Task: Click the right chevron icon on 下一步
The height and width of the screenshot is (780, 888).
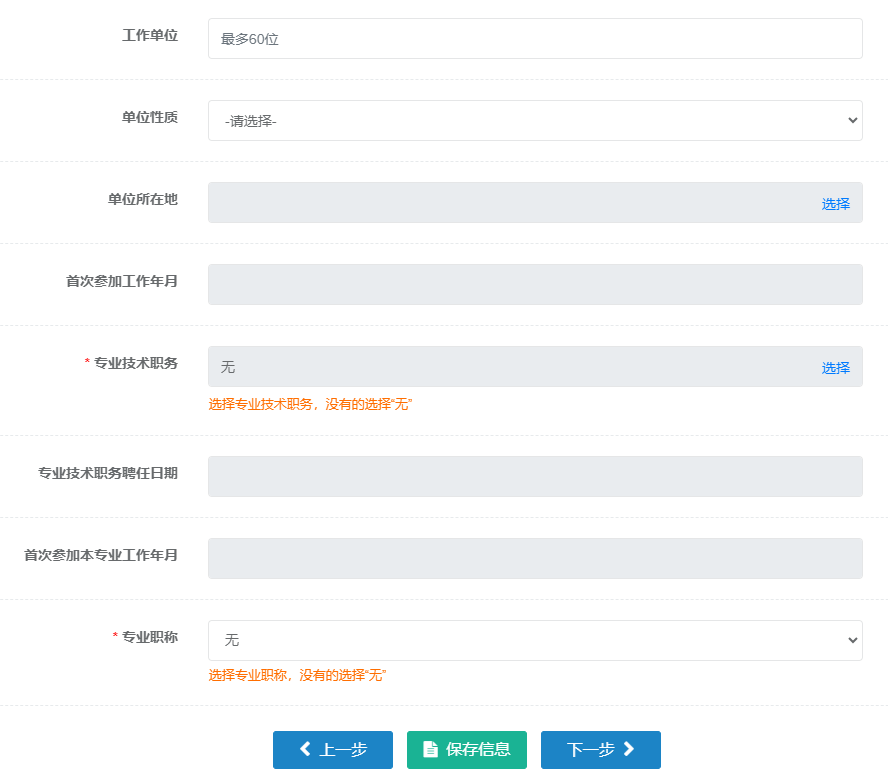Action: [x=629, y=749]
